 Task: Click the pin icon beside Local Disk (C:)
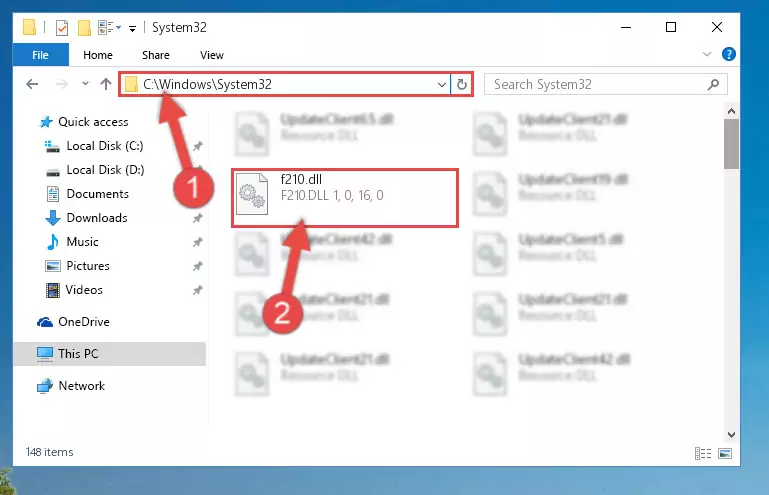click(x=198, y=146)
